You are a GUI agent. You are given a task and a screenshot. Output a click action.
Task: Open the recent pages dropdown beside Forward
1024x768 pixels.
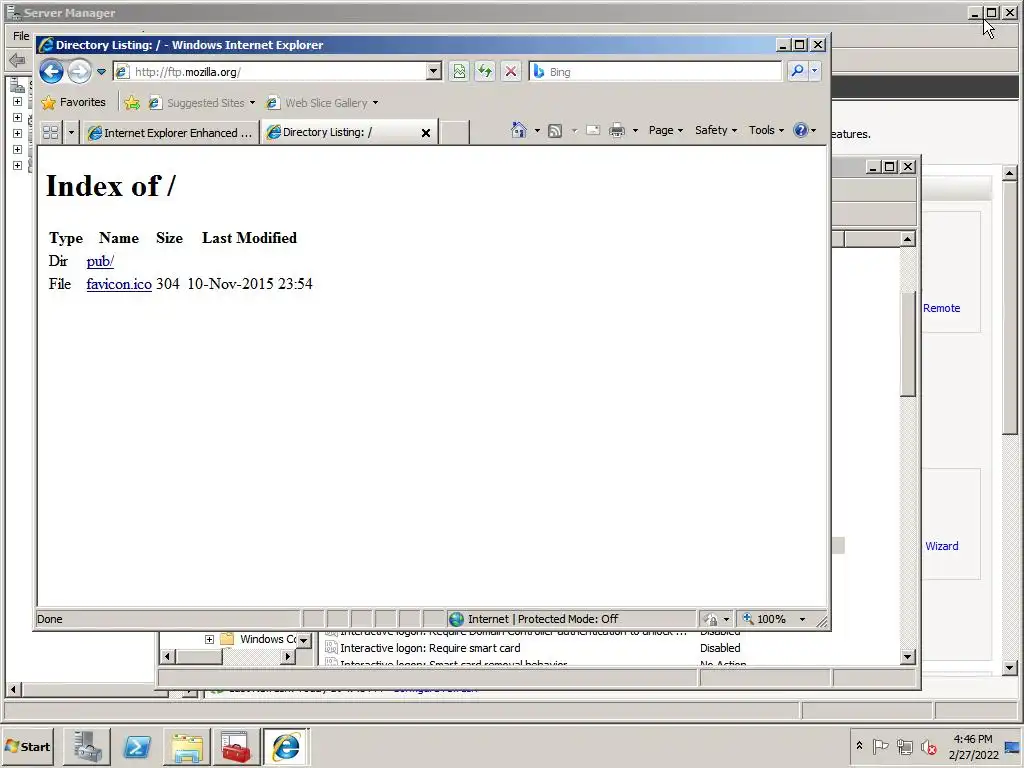(x=101, y=72)
